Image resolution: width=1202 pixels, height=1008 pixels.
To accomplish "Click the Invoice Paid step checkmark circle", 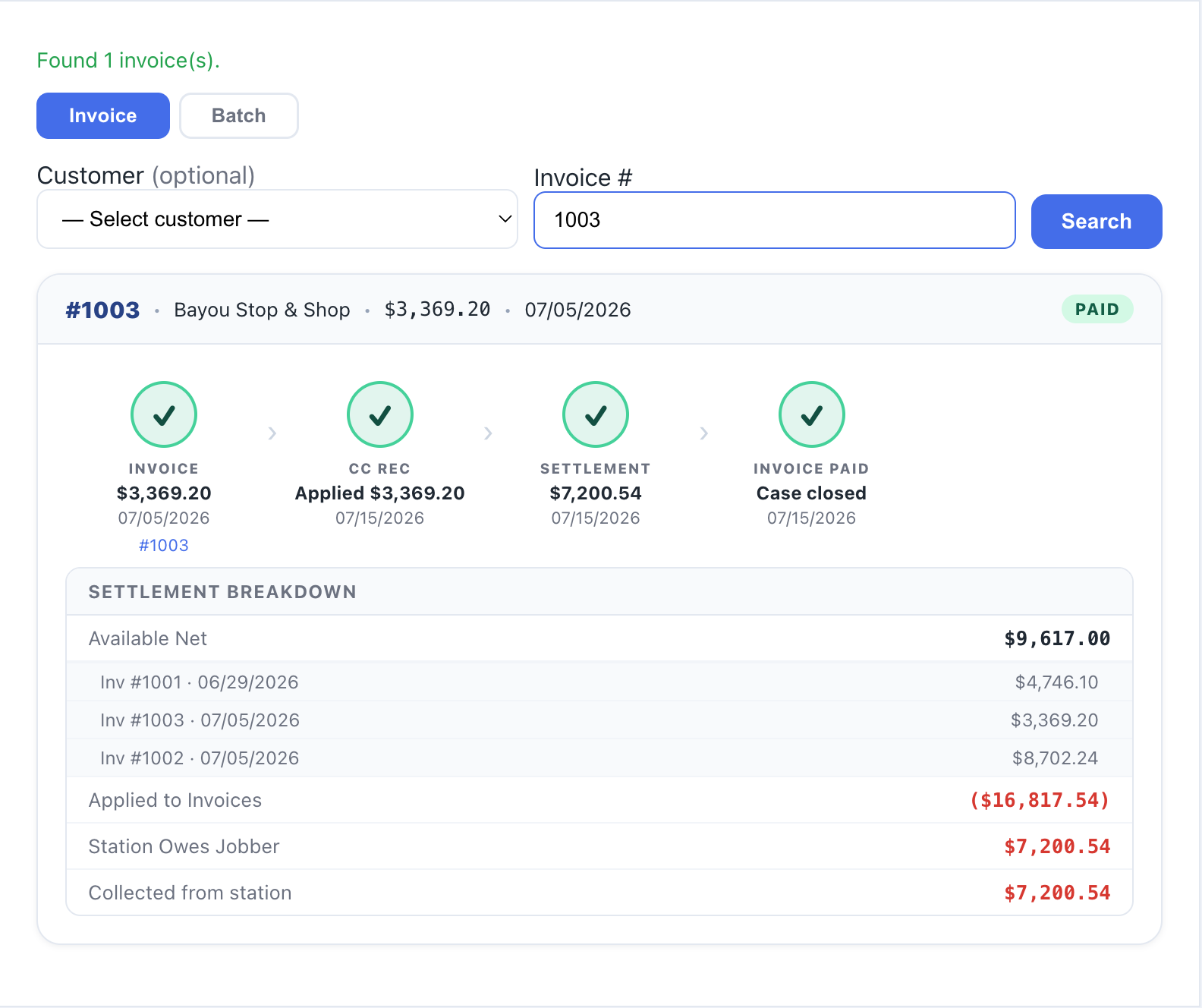I will (x=812, y=414).
